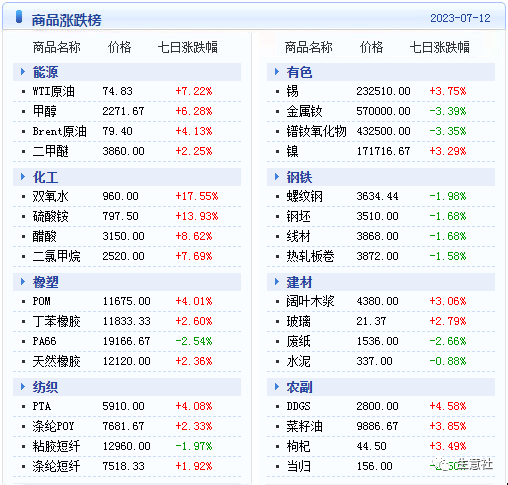Select the 二氯甲烷 commodity
Image resolution: width=508 pixels, height=485 pixels.
click(x=56, y=256)
